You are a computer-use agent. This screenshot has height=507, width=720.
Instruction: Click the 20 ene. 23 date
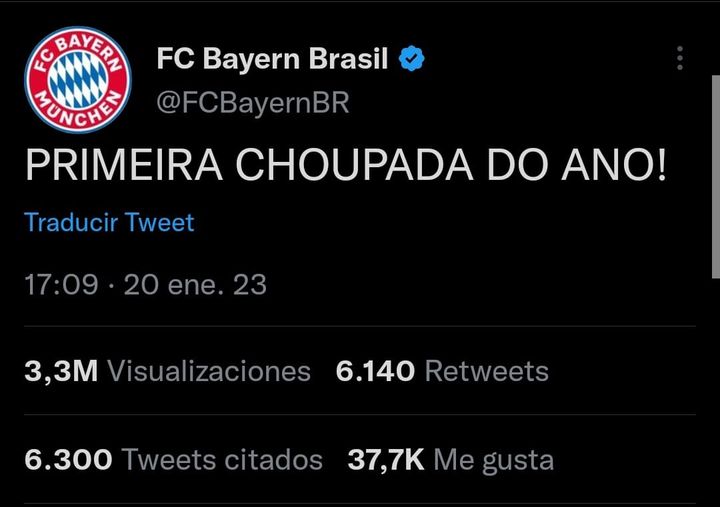195,284
